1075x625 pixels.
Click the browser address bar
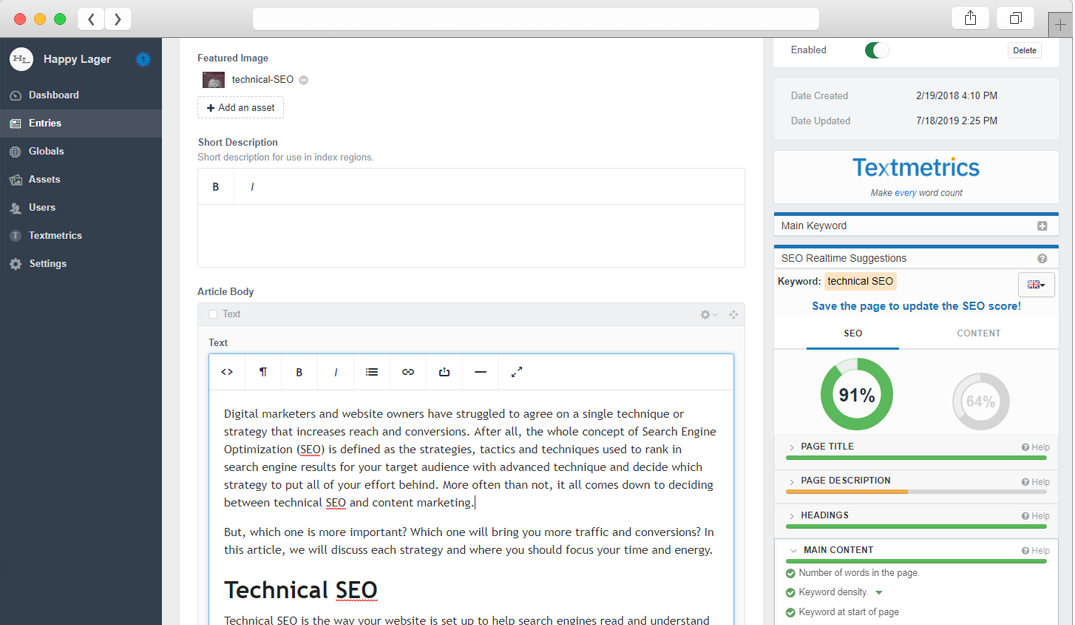(535, 19)
